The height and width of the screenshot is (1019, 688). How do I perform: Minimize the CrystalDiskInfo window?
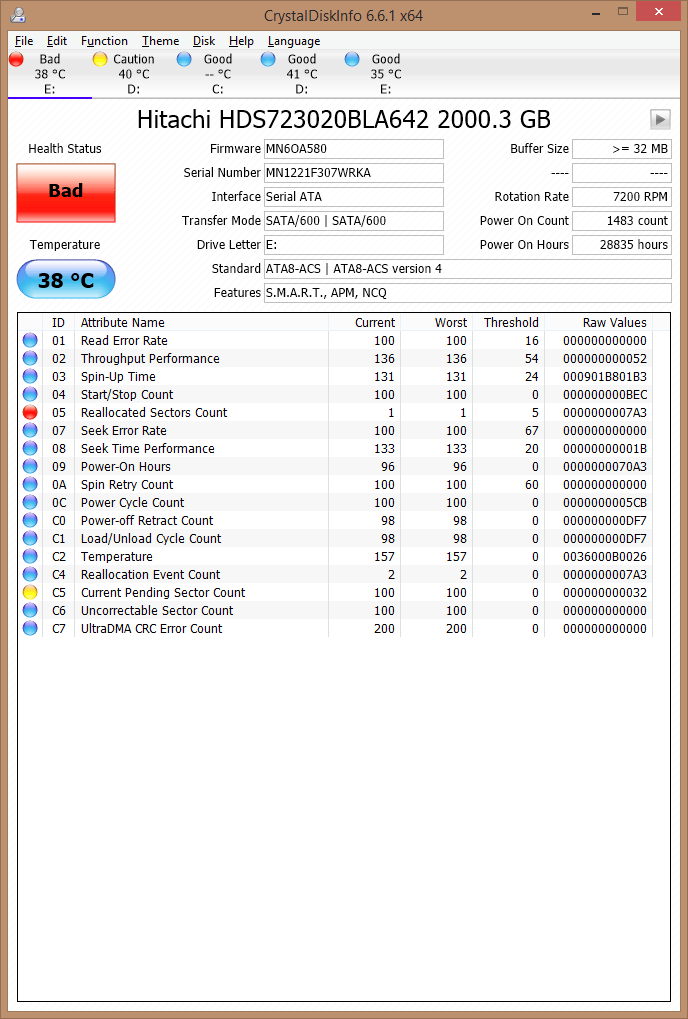point(596,12)
